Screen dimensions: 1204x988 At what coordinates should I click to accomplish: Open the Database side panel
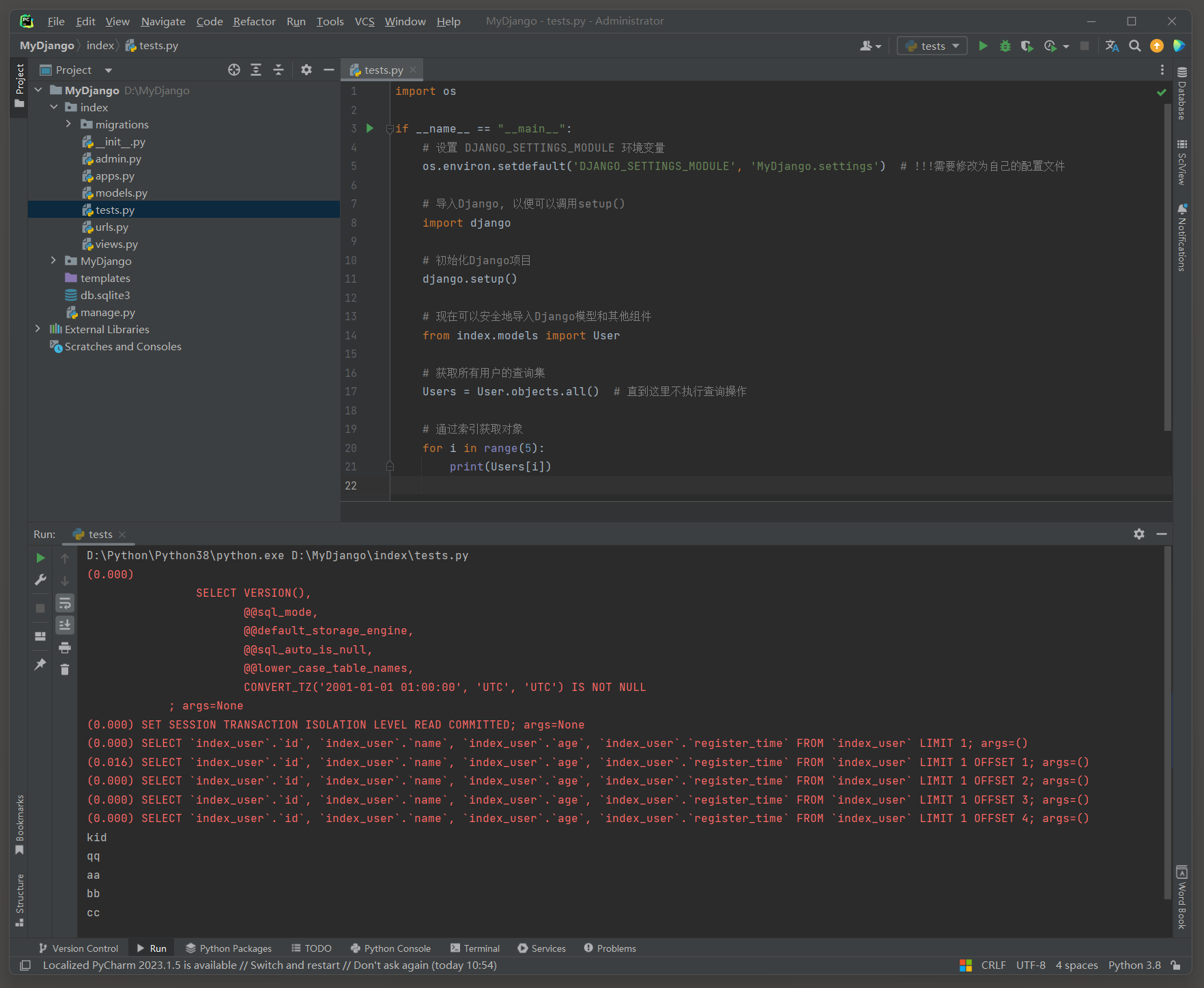[x=1182, y=93]
